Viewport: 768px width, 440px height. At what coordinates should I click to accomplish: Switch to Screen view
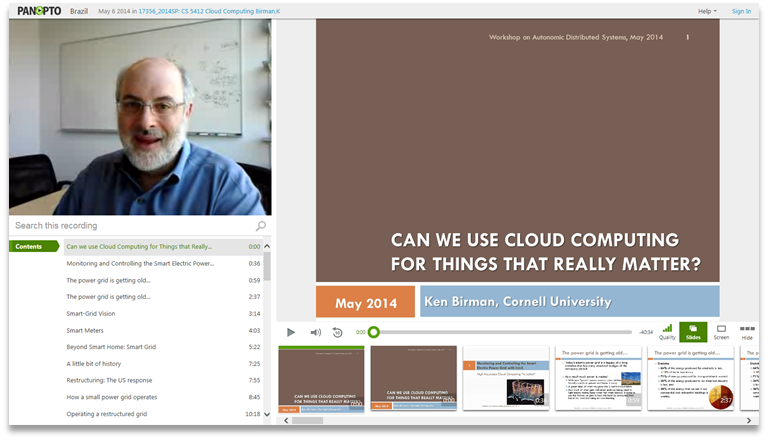tap(721, 332)
